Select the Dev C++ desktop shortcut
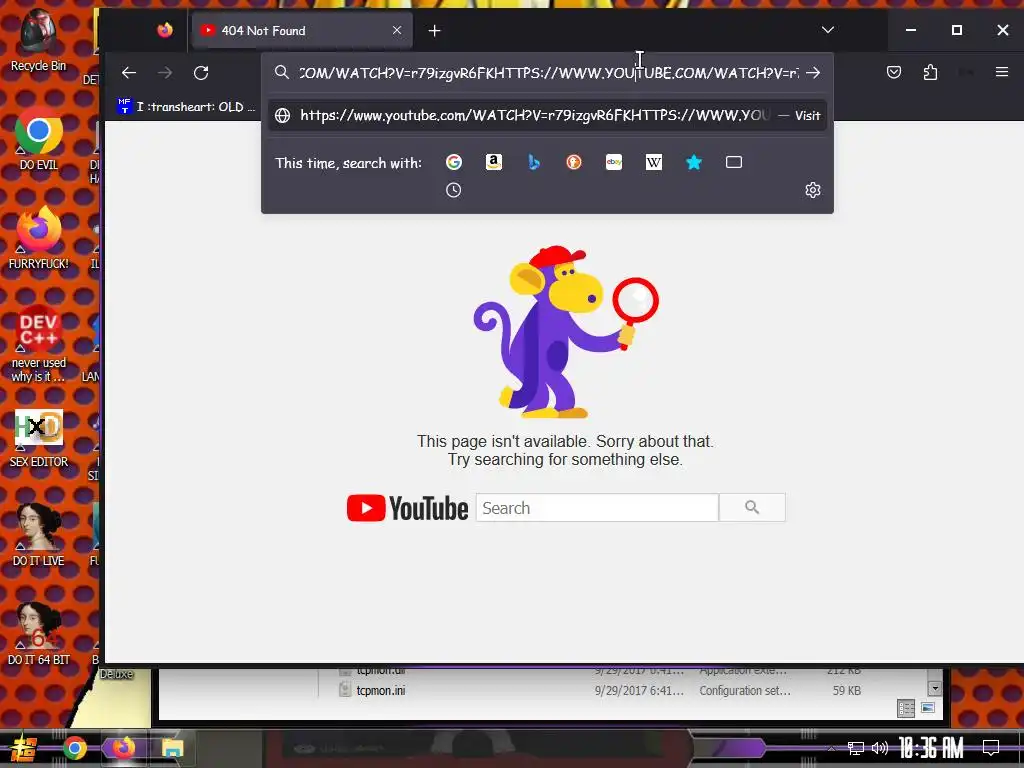1024x768 pixels. pyautogui.click(x=39, y=344)
